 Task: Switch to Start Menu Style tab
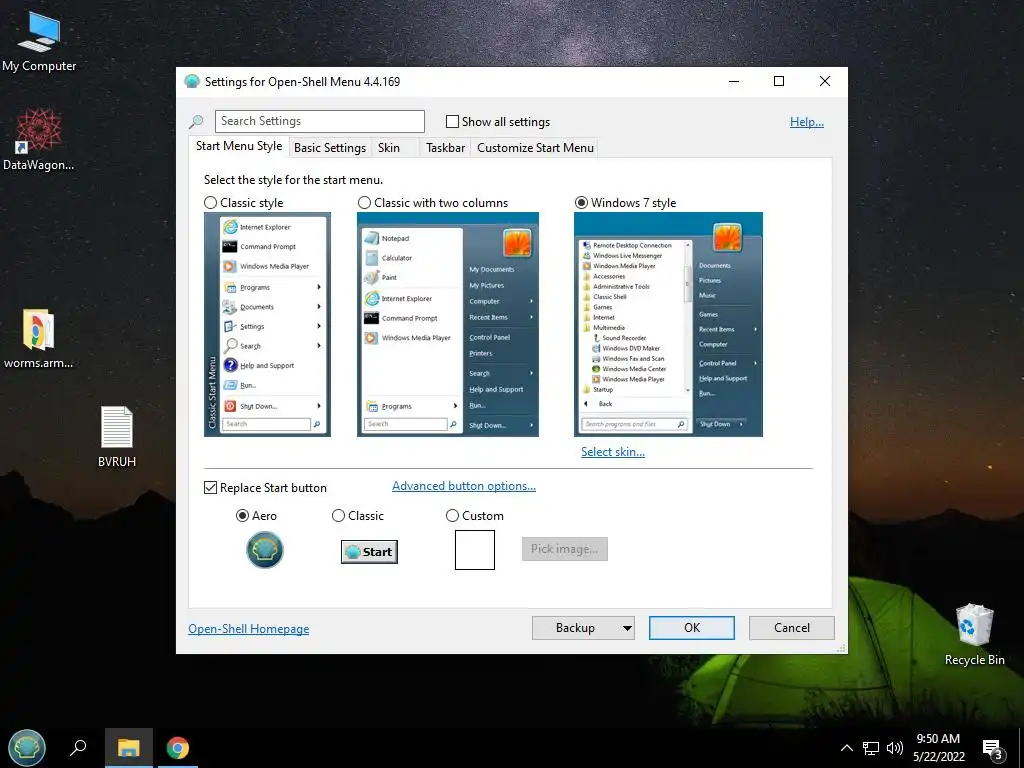[x=239, y=146]
